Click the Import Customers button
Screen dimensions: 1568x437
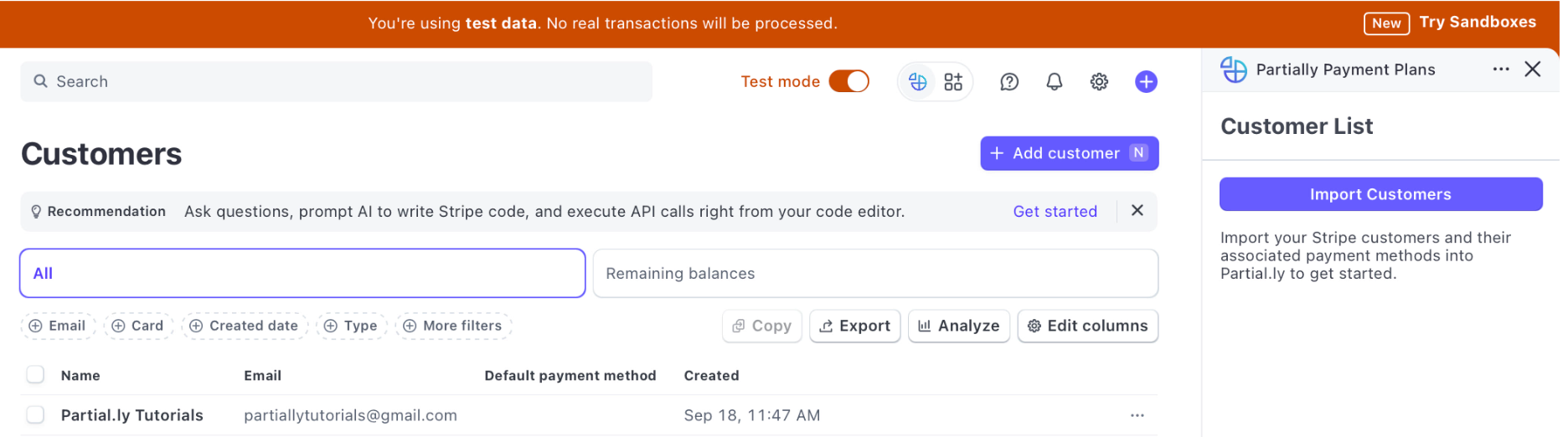coord(1380,194)
